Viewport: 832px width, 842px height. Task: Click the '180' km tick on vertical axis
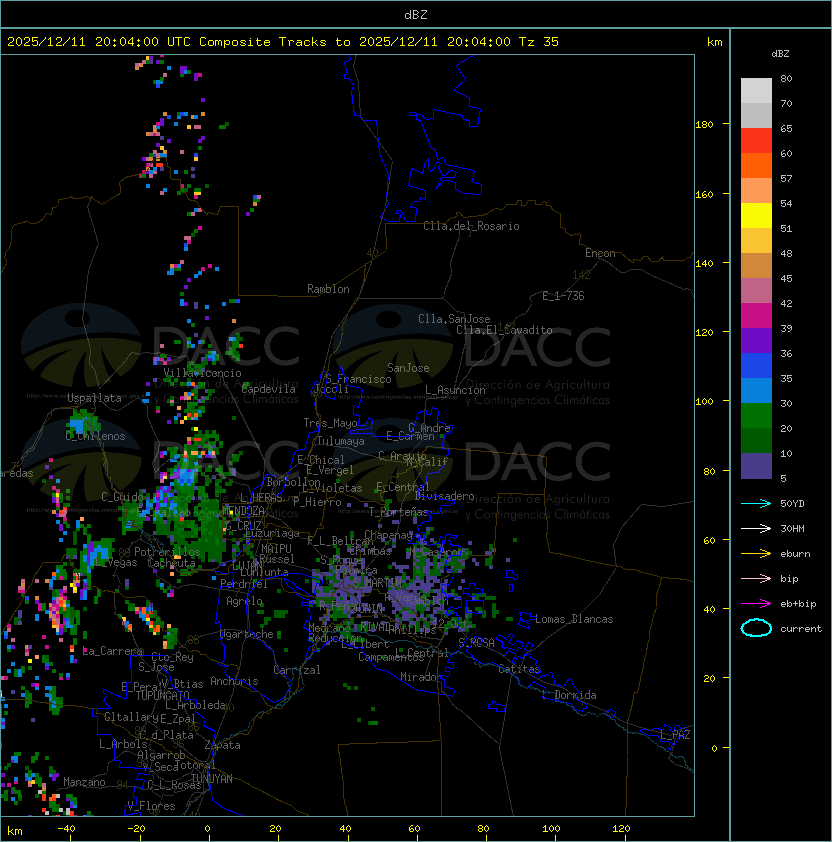pyautogui.click(x=704, y=125)
